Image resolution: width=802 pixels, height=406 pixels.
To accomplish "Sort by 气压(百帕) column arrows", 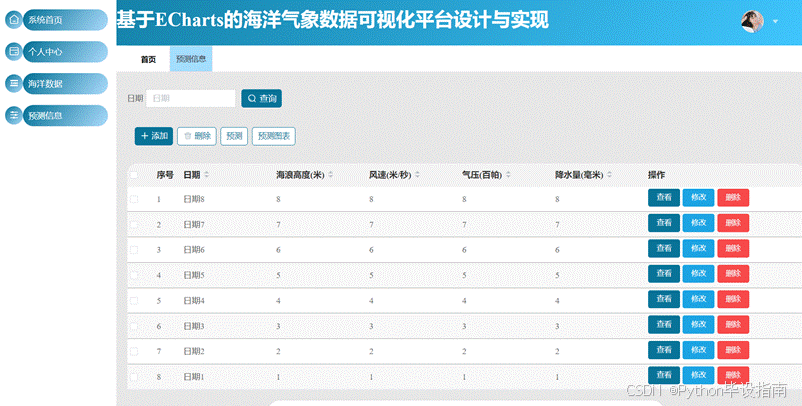I will [x=508, y=175].
